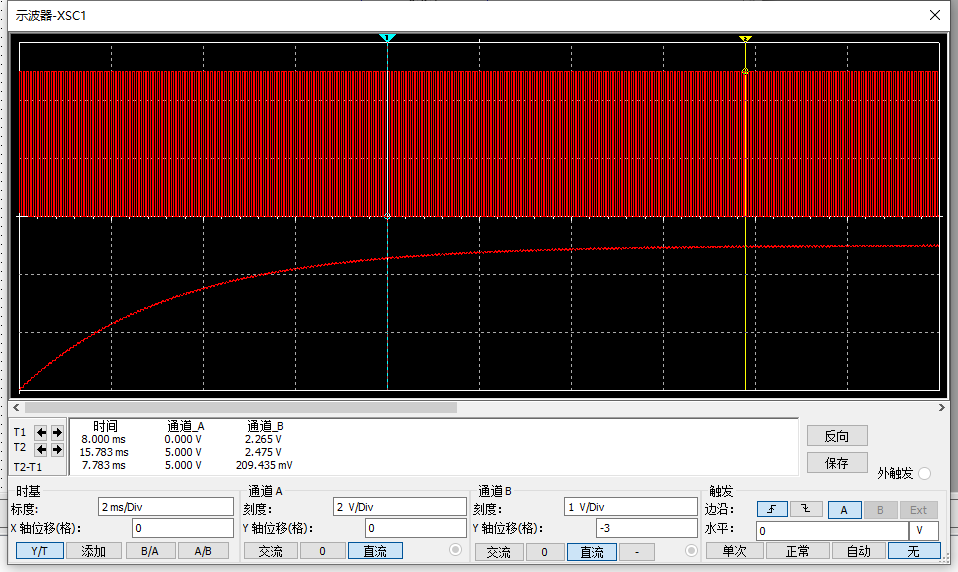The height and width of the screenshot is (572, 958).
Task: Click channel B Y 轴位移 field -3
Action: [x=646, y=528]
